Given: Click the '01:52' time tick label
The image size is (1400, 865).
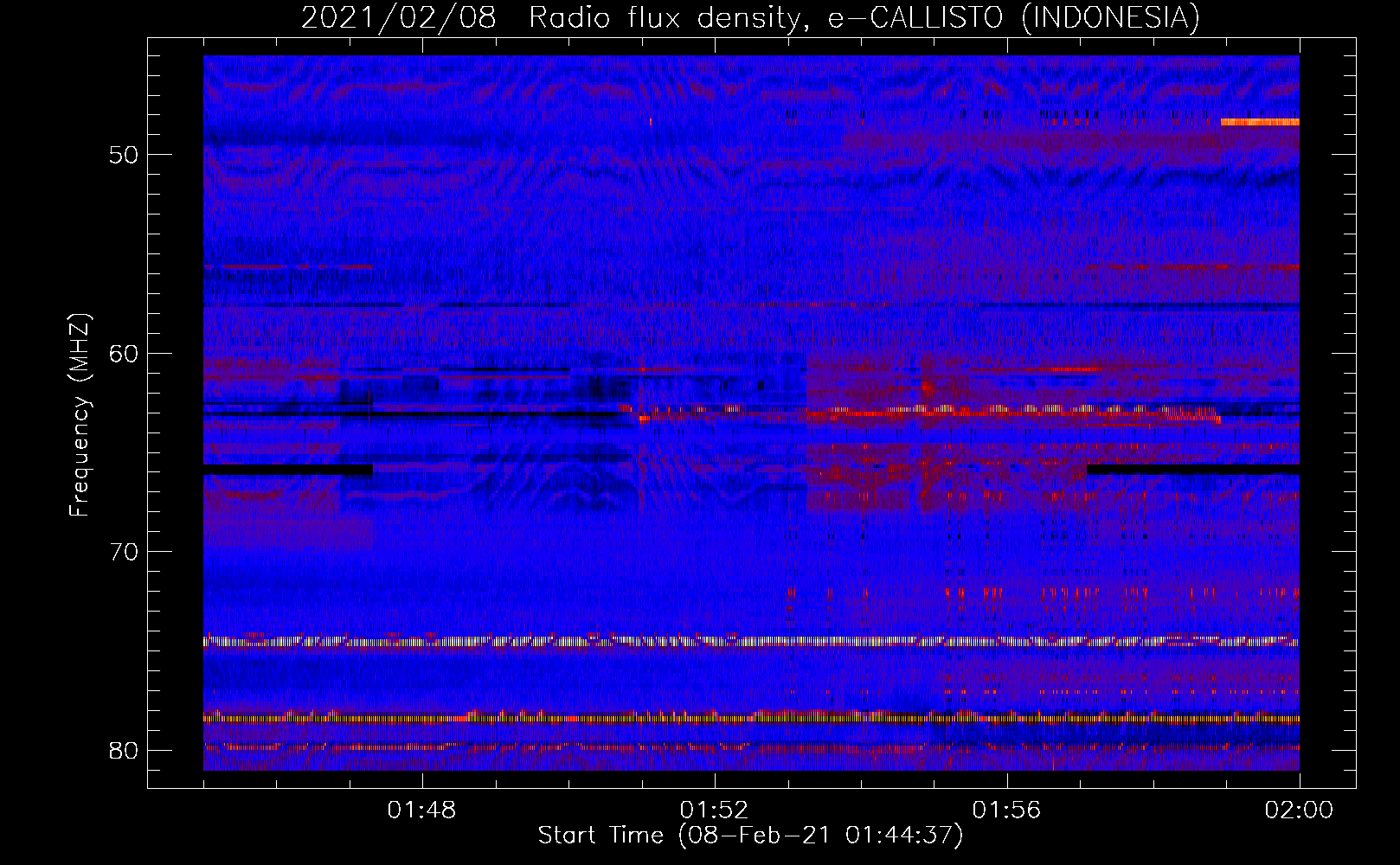Looking at the screenshot, I should click(715, 811).
